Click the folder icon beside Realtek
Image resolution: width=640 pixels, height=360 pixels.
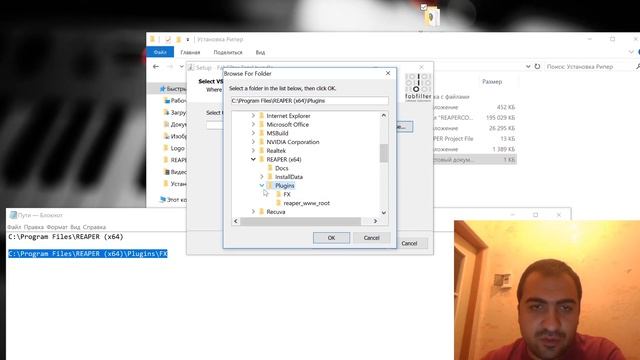(262, 150)
